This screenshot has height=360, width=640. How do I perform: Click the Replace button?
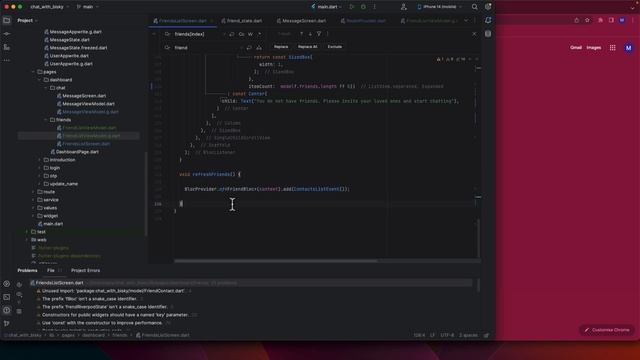click(x=281, y=47)
